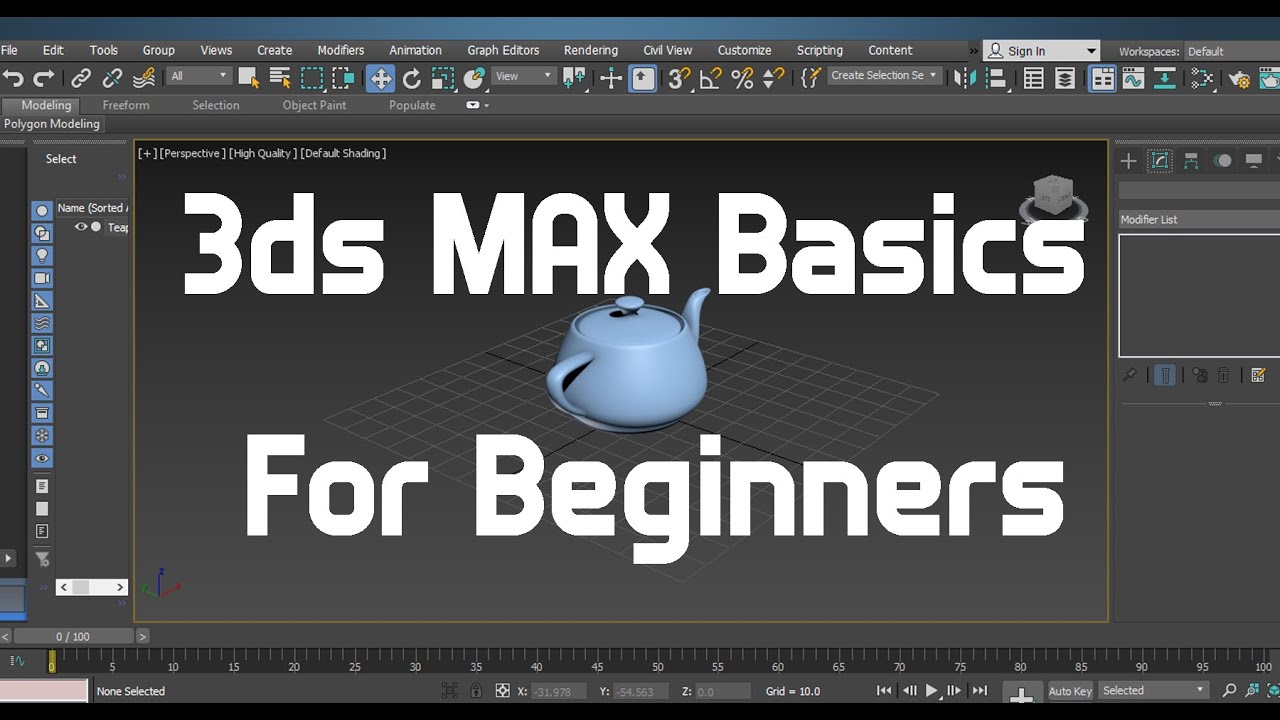Click the Undo arrow icon

pyautogui.click(x=13, y=78)
